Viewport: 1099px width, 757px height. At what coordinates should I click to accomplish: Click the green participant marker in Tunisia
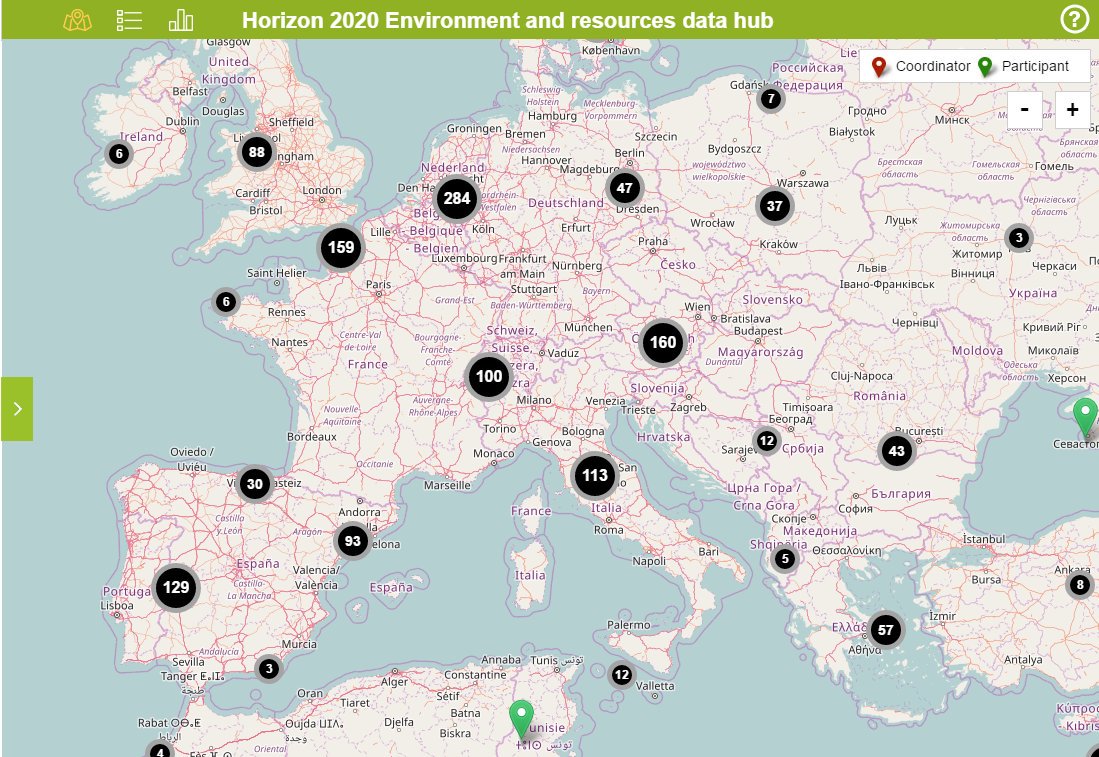click(x=521, y=718)
